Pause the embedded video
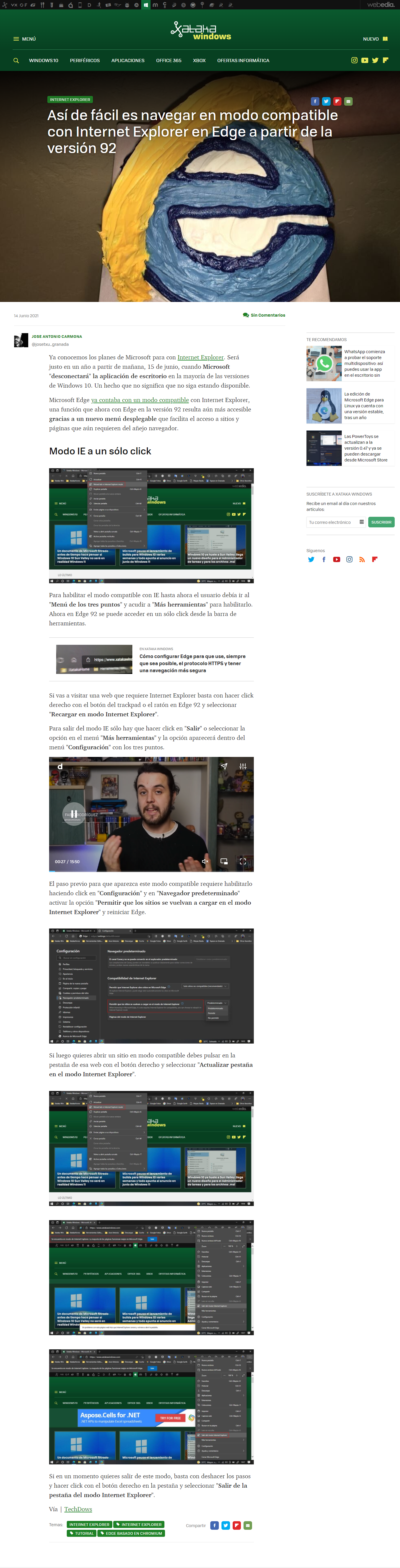 coord(74,813)
